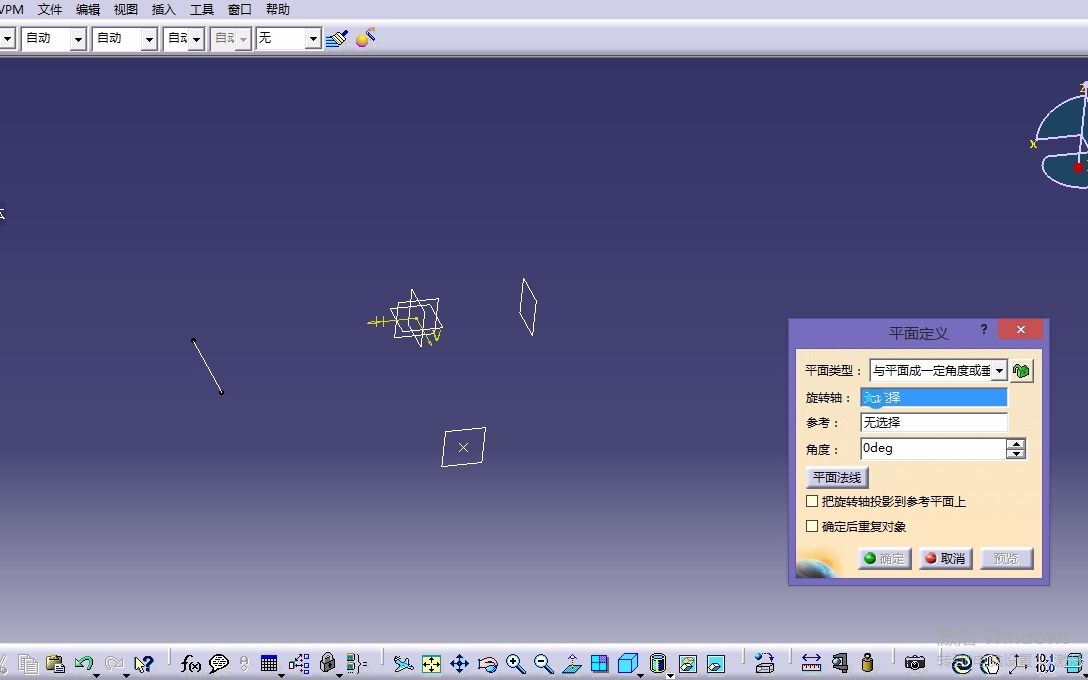1088x680 pixels.
Task: Activate the Fly mode airplane icon
Action: [403, 664]
